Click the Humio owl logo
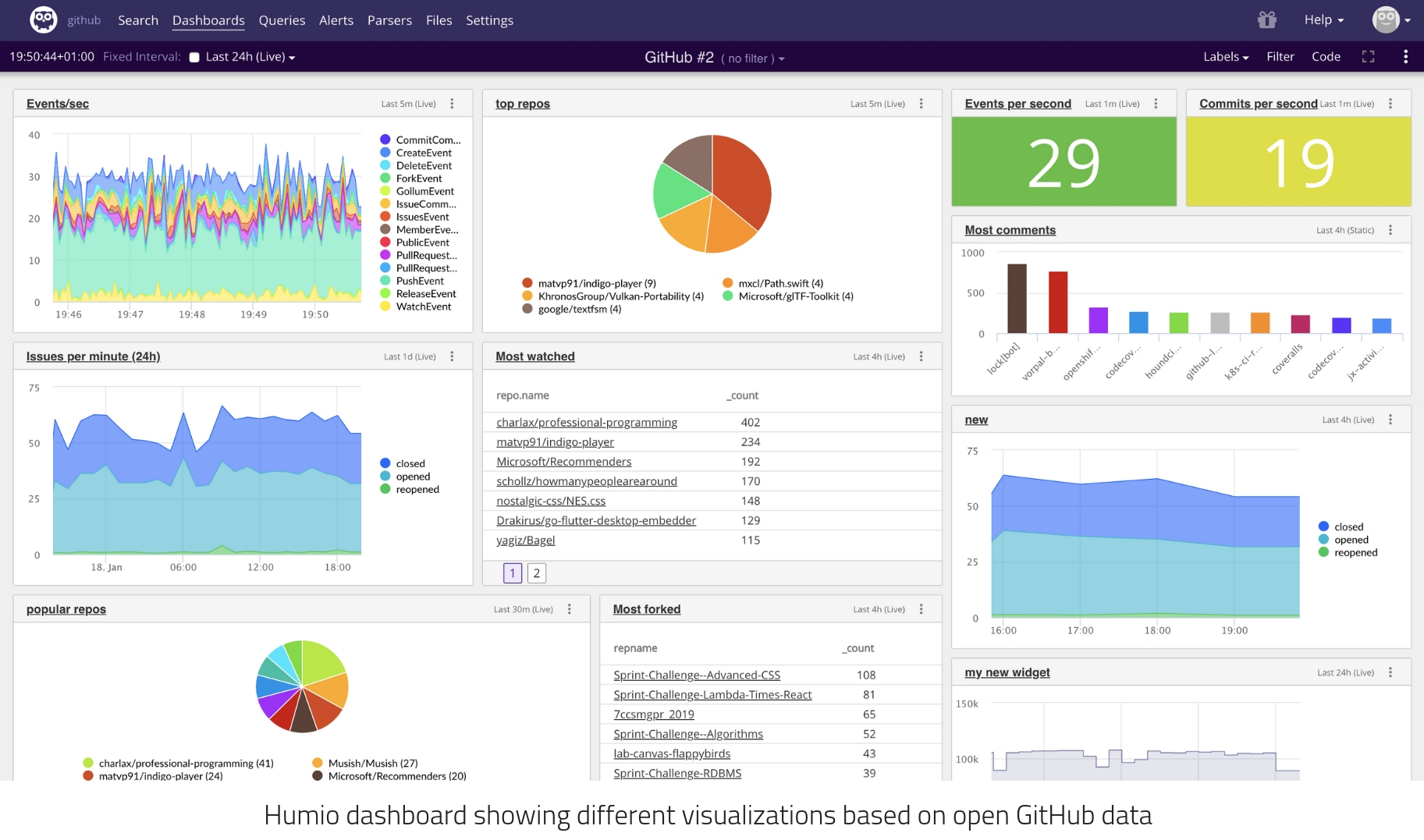Image resolution: width=1424 pixels, height=840 pixels. [x=43, y=19]
